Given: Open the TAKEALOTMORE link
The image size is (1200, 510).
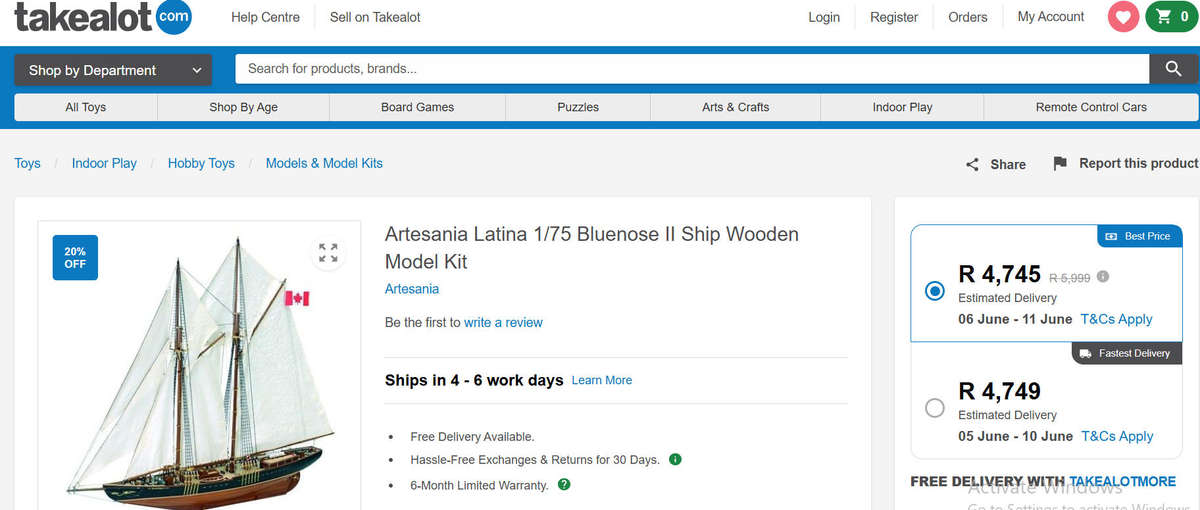Looking at the screenshot, I should pyautogui.click(x=1122, y=481).
